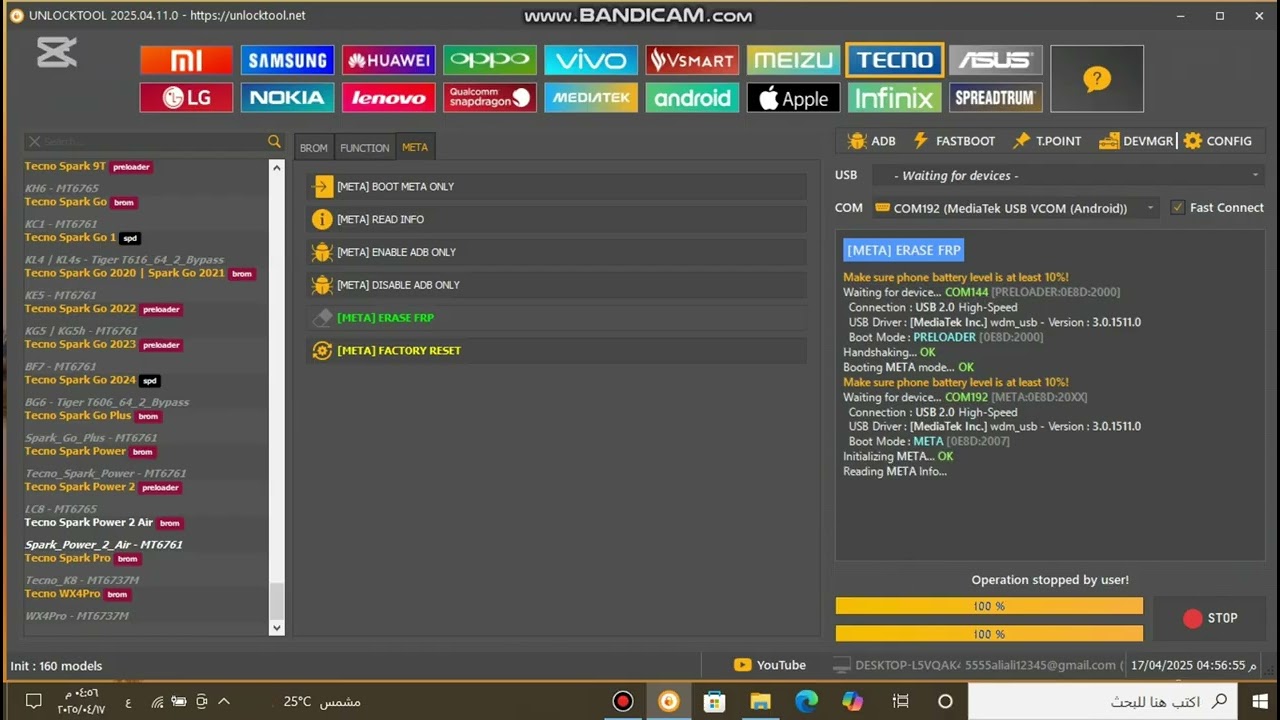Run [META] DISABLE ADB ONLY
This screenshot has width=1280, height=720.
557,285
